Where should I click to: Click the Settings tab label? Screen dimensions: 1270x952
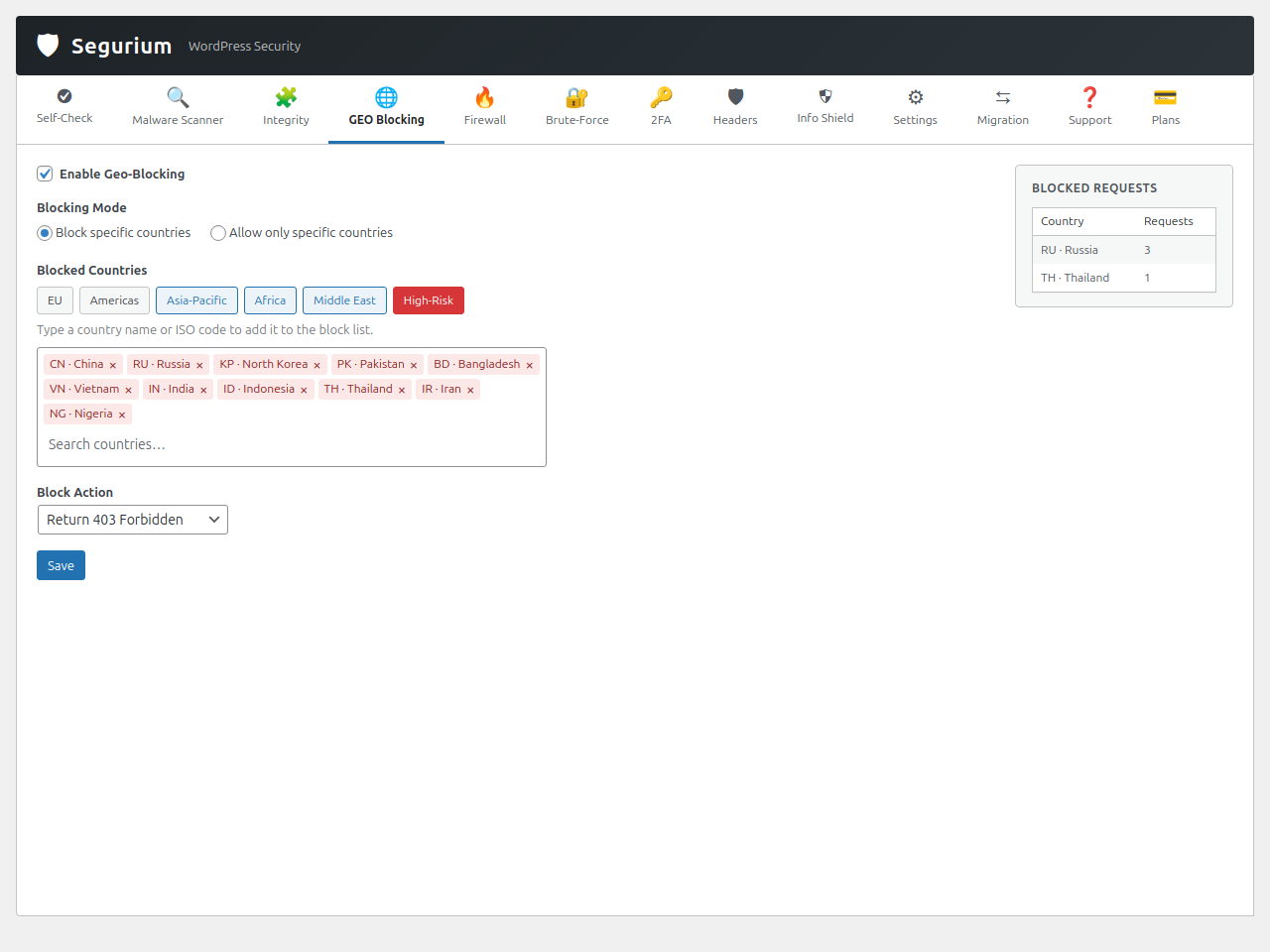point(915,120)
